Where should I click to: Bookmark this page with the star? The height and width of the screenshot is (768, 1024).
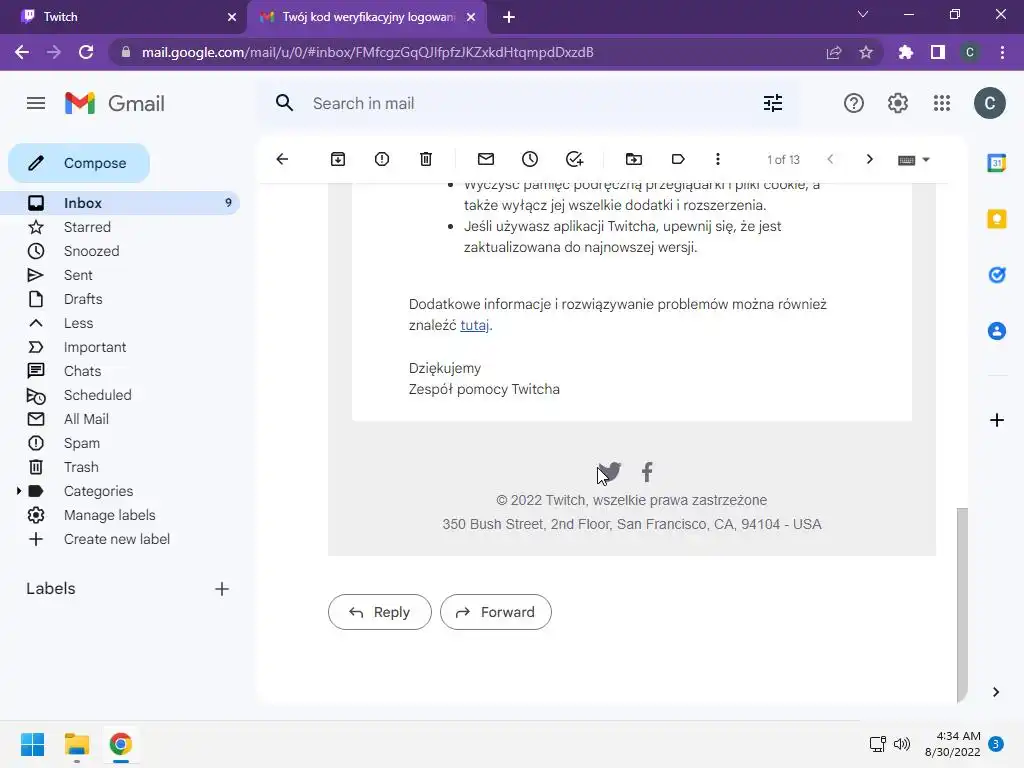point(866,52)
